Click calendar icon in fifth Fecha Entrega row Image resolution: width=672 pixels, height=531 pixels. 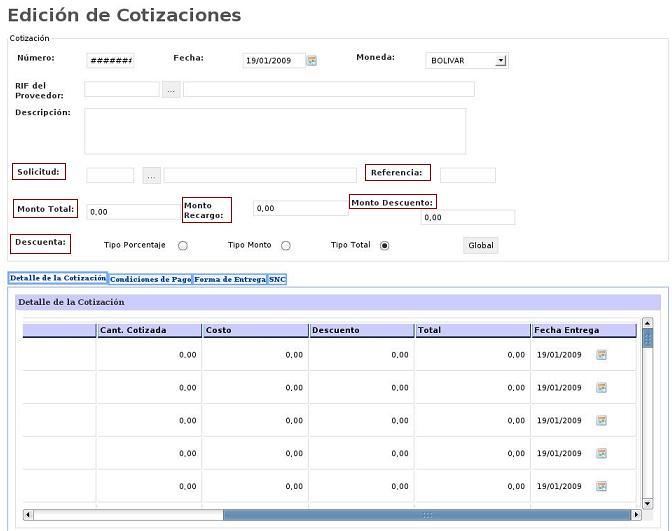point(602,487)
